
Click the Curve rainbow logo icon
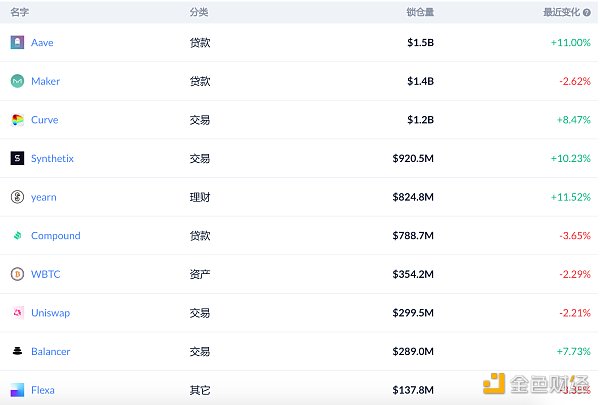point(17,120)
